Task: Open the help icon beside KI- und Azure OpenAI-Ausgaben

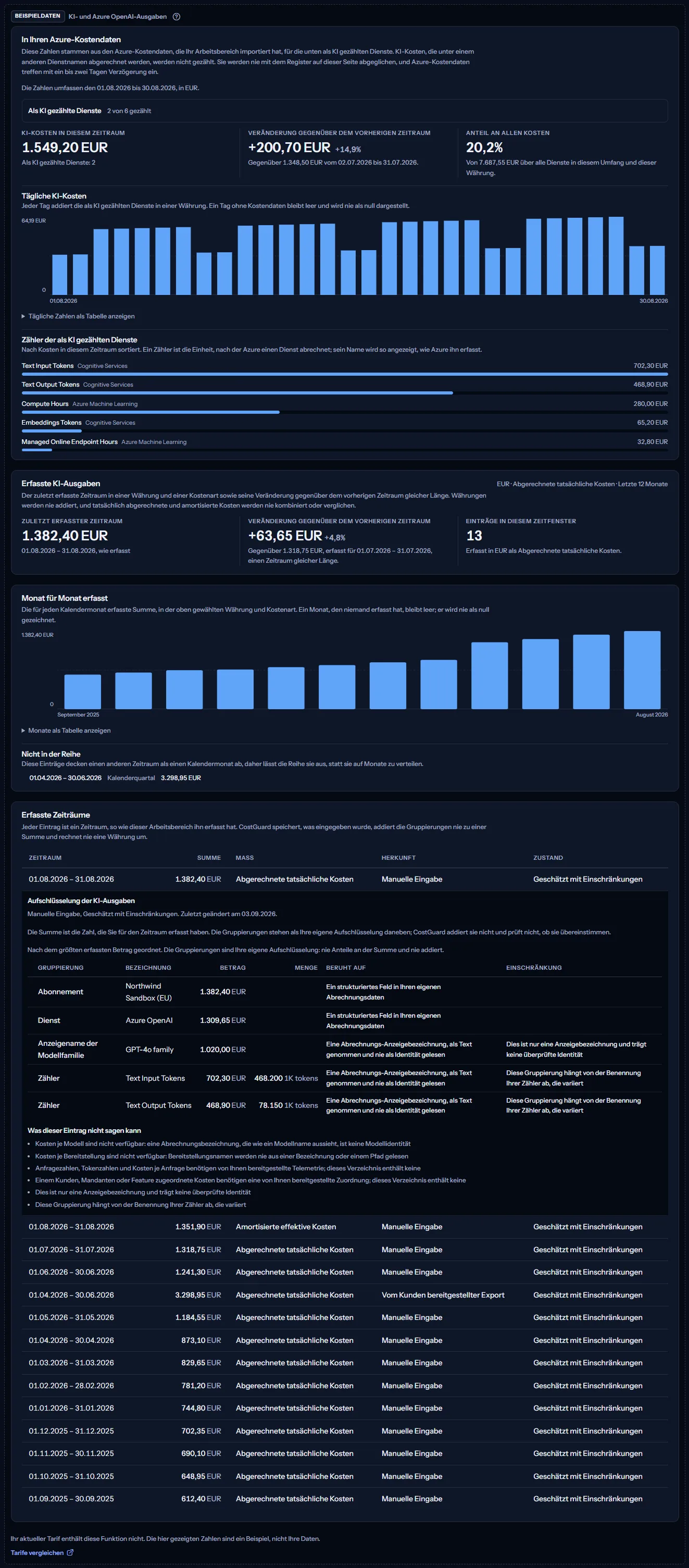Action: (177, 17)
